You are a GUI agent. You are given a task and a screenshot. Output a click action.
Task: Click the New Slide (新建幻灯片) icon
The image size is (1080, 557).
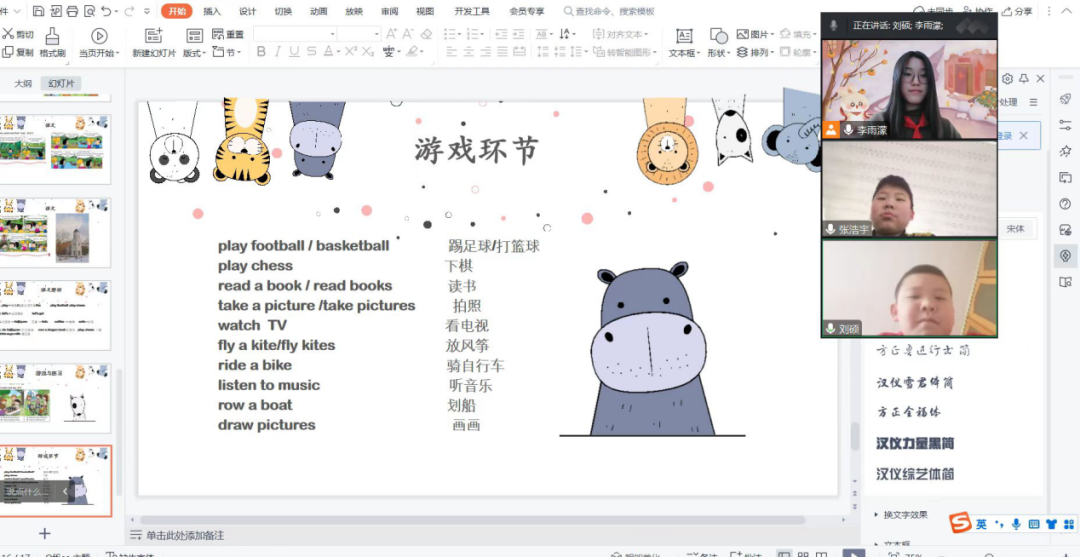click(x=153, y=37)
